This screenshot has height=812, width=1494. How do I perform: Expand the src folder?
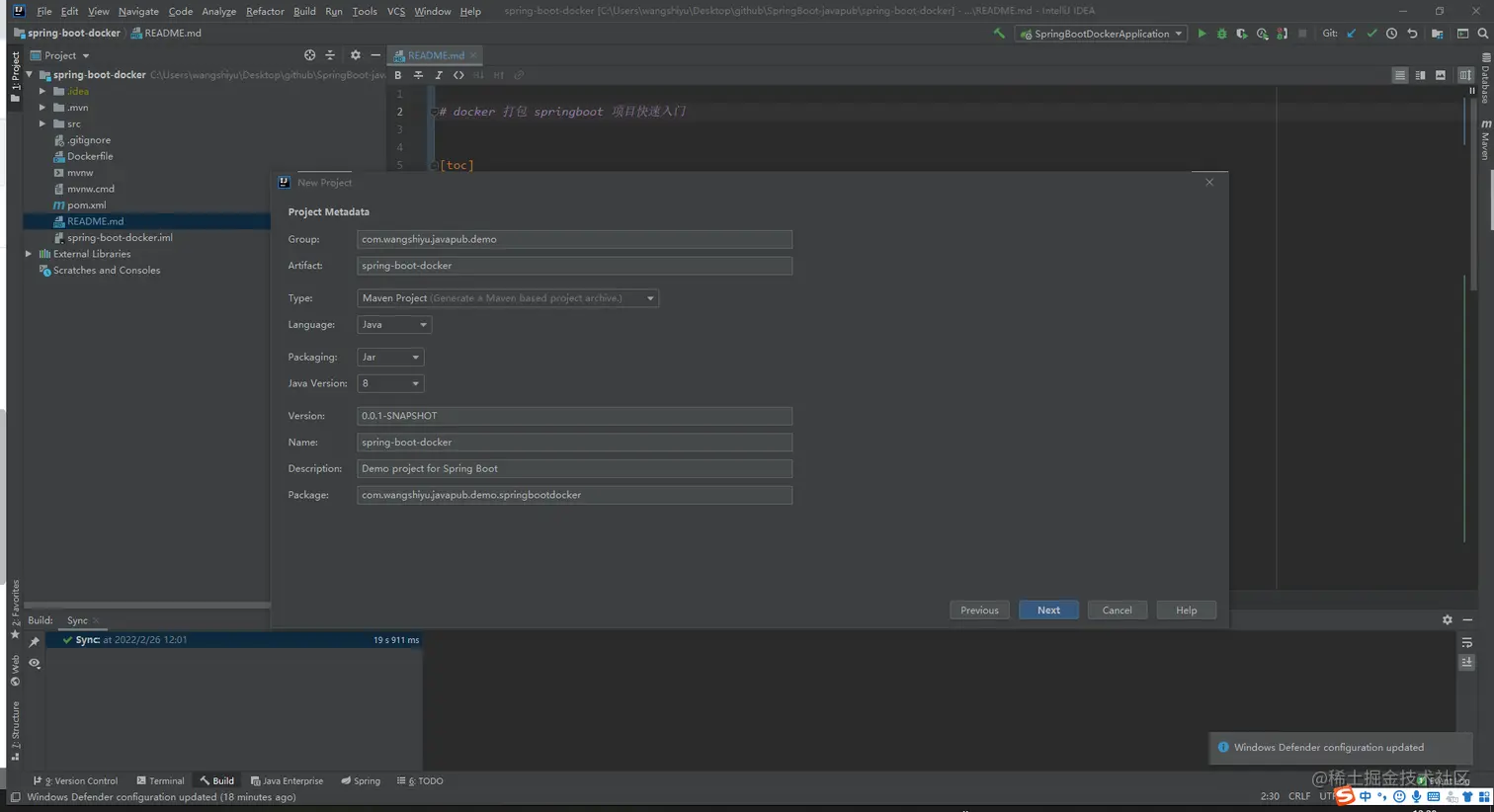(x=42, y=124)
